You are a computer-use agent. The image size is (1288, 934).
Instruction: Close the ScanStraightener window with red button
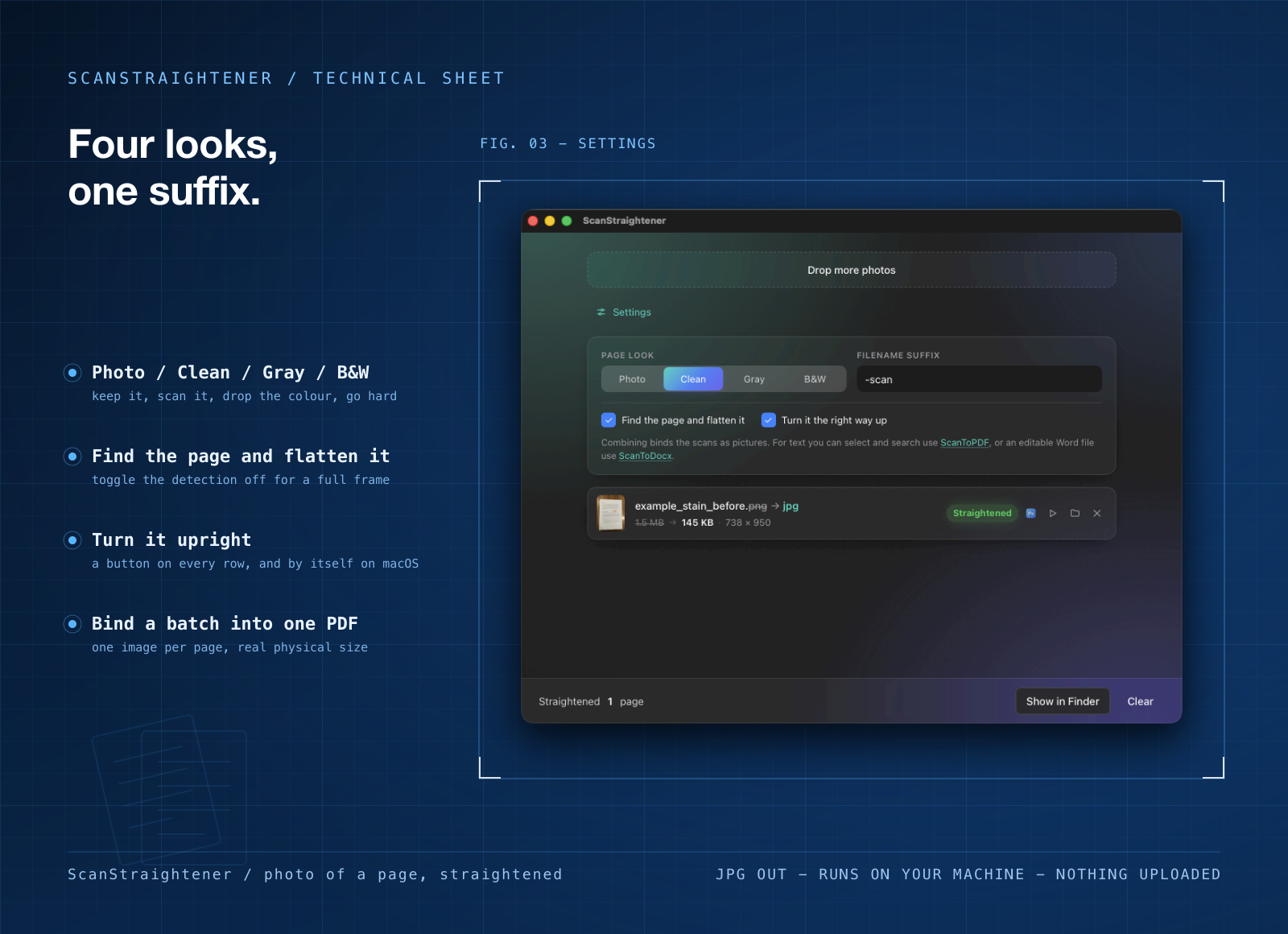[533, 221]
